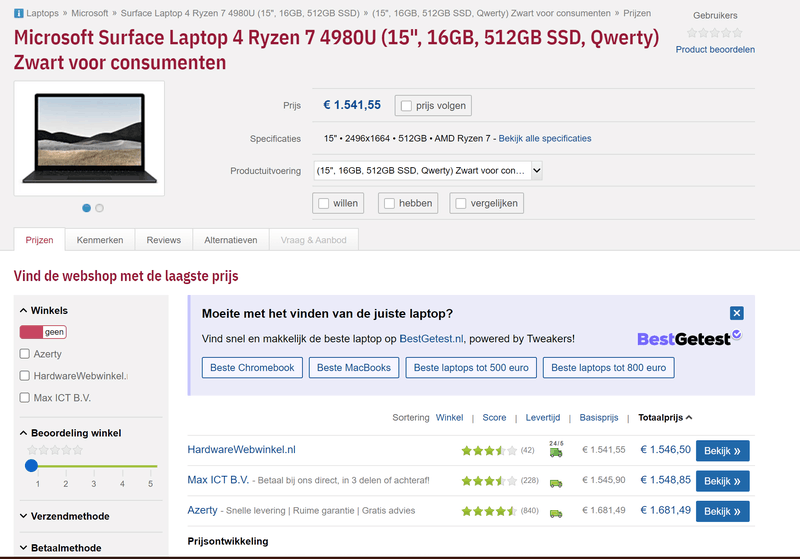Click the shop rating slider handle
The image size is (800, 559).
[31, 465]
